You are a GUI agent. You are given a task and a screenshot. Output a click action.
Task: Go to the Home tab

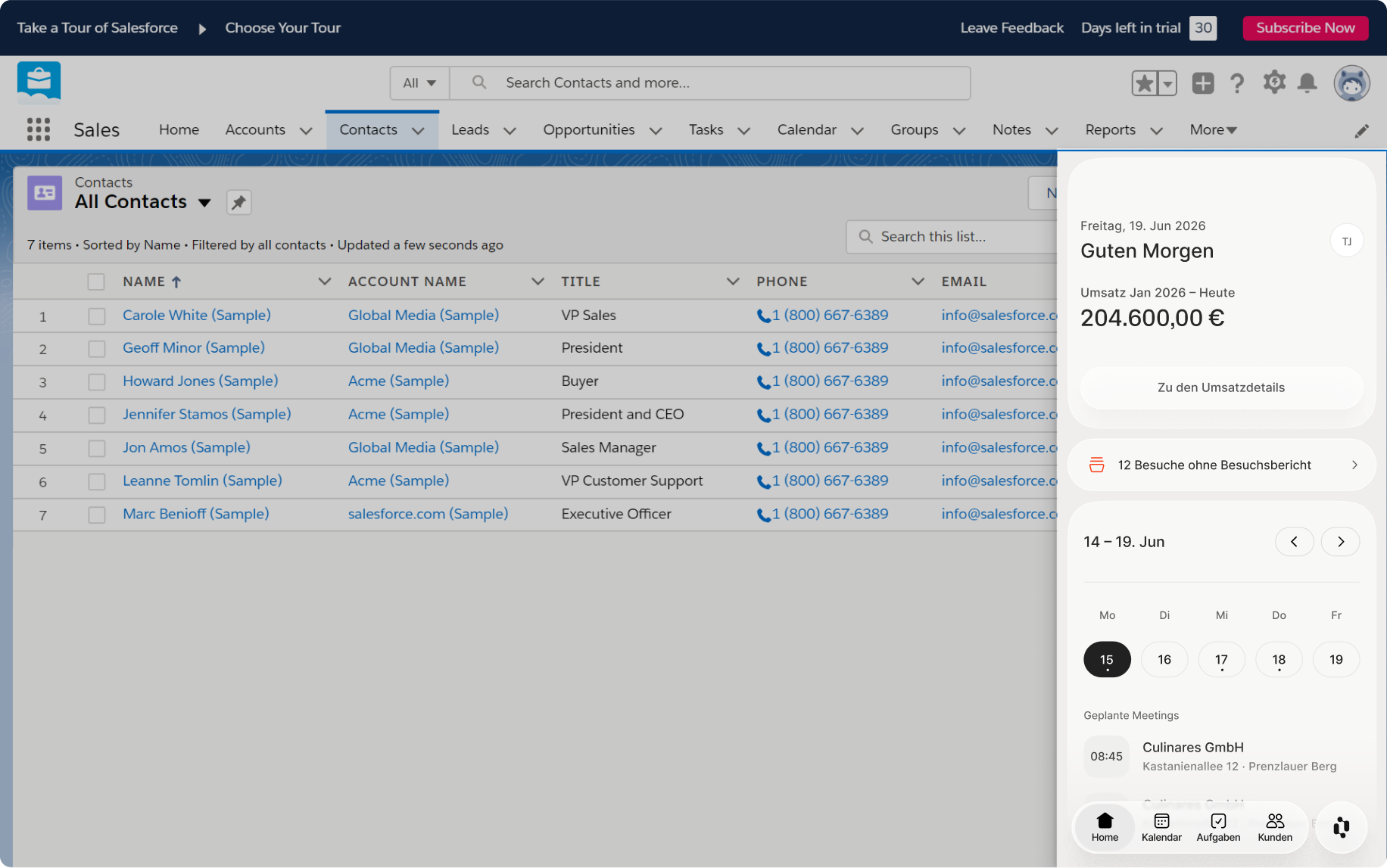click(x=179, y=130)
